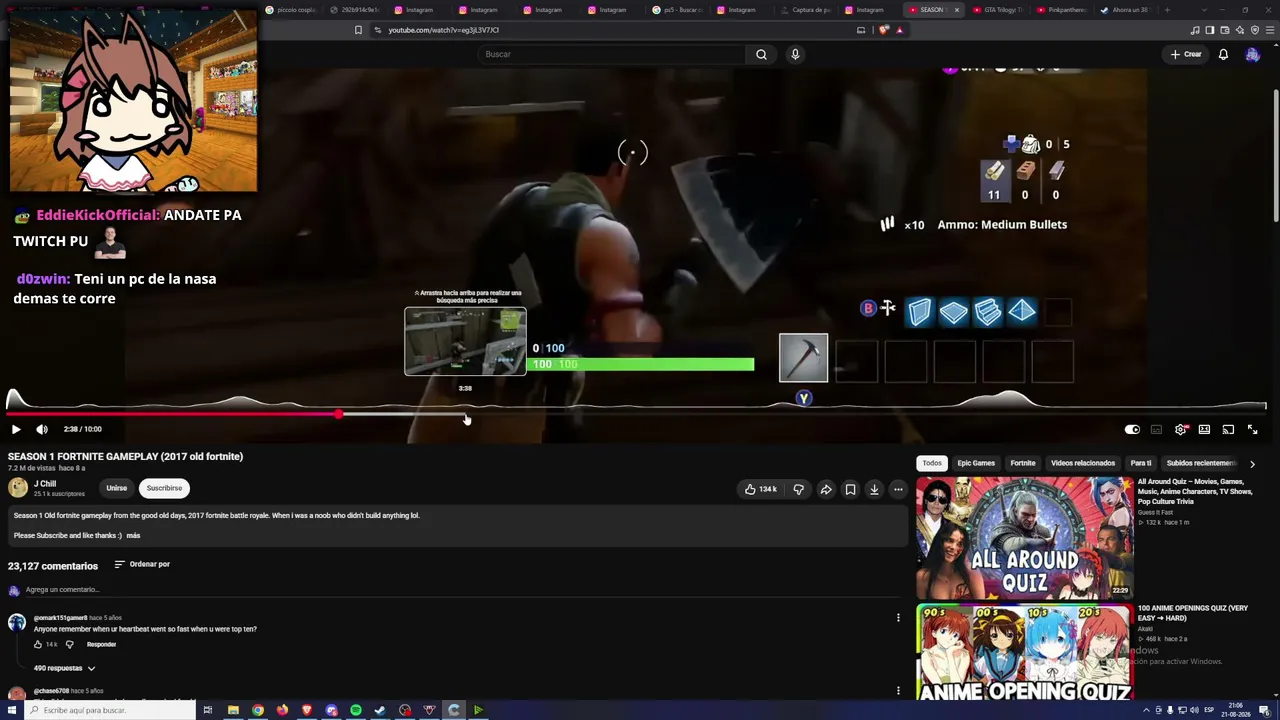Close the SEASON 1 YouTube tab
1280x720 pixels.
point(956,10)
